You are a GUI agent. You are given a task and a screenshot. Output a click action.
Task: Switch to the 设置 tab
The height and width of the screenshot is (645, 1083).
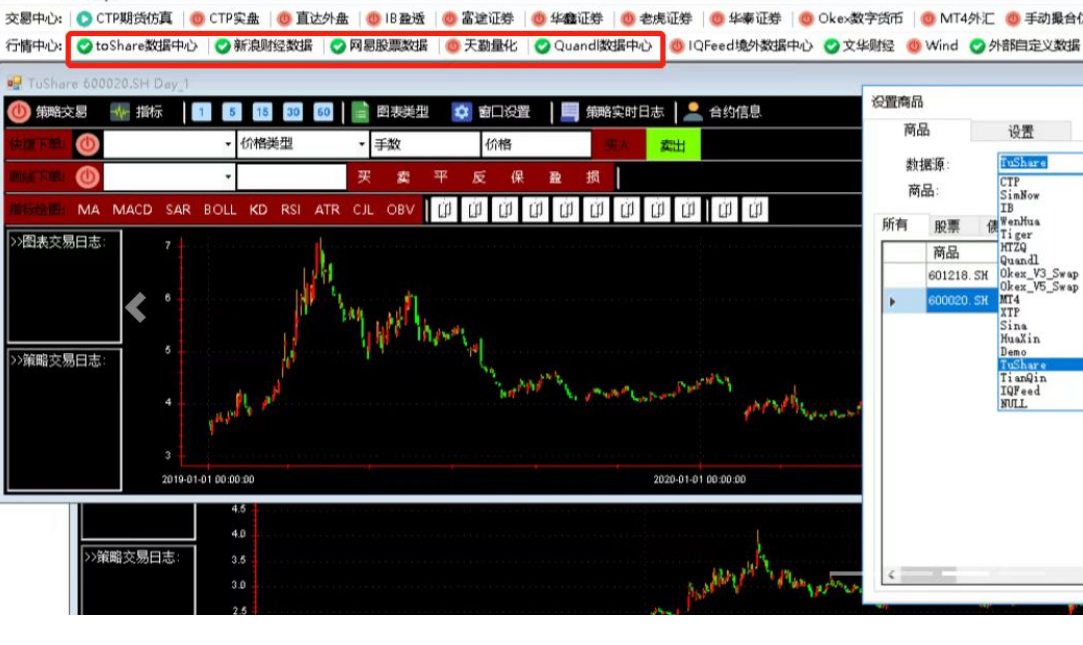pos(1020,132)
